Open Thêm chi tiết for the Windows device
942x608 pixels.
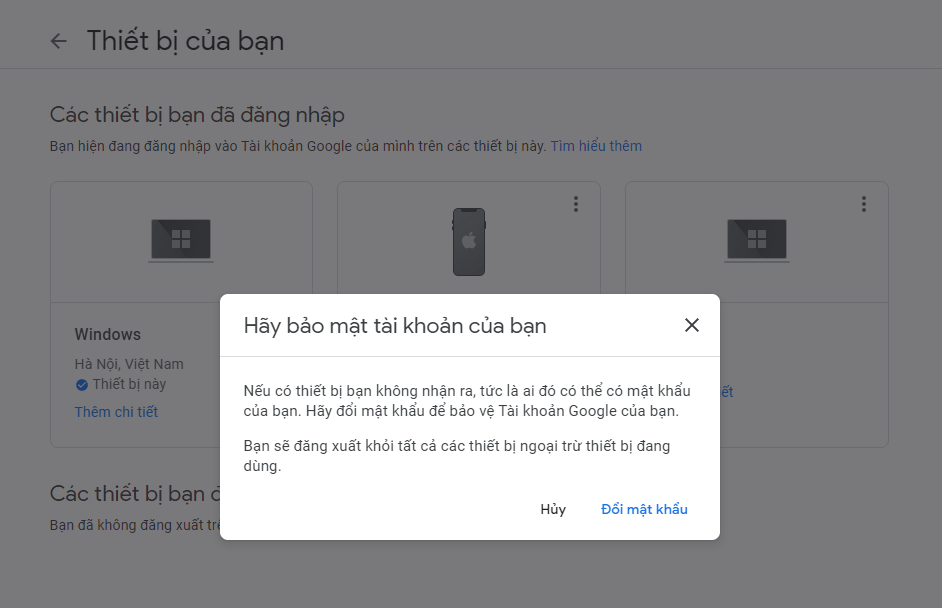(116, 412)
